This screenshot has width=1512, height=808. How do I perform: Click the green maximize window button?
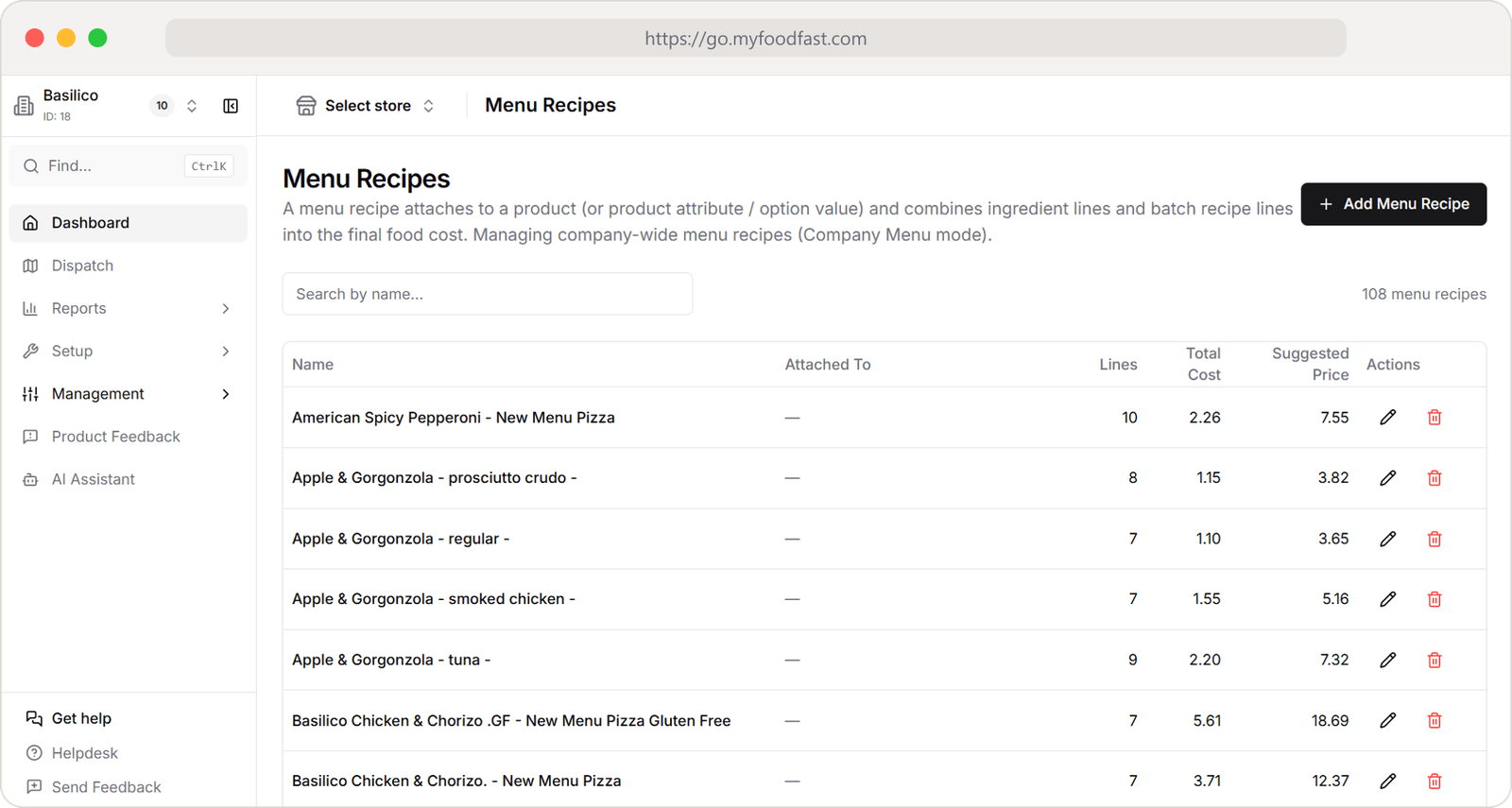click(x=97, y=38)
